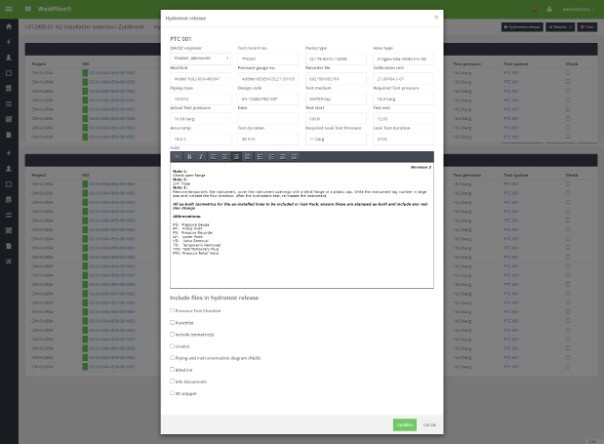The height and width of the screenshot is (444, 604).
Task: Click the Required Leak Test Pressure field
Action: (336, 139)
